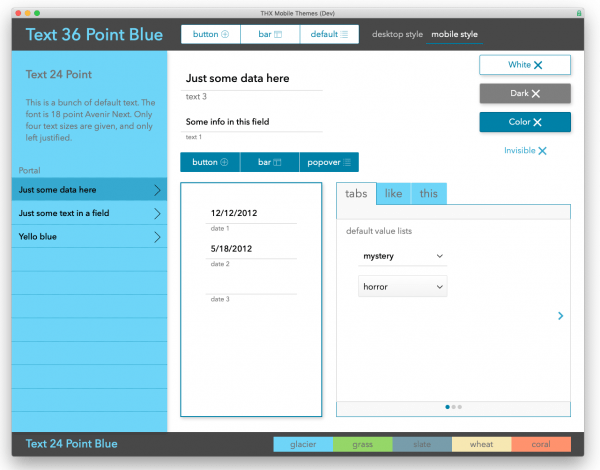Viewport: 600px width, 470px height.
Task: Click the X icon on White button
Action: point(538,65)
